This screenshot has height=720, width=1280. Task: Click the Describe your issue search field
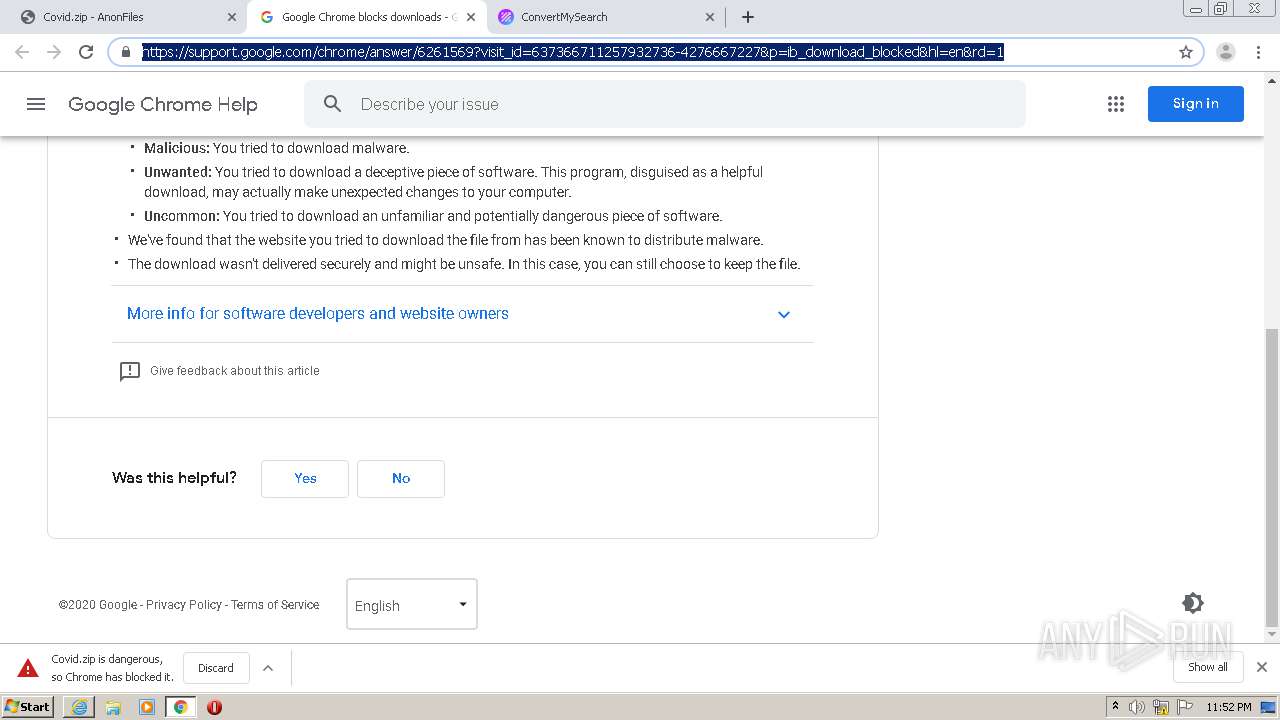(665, 104)
